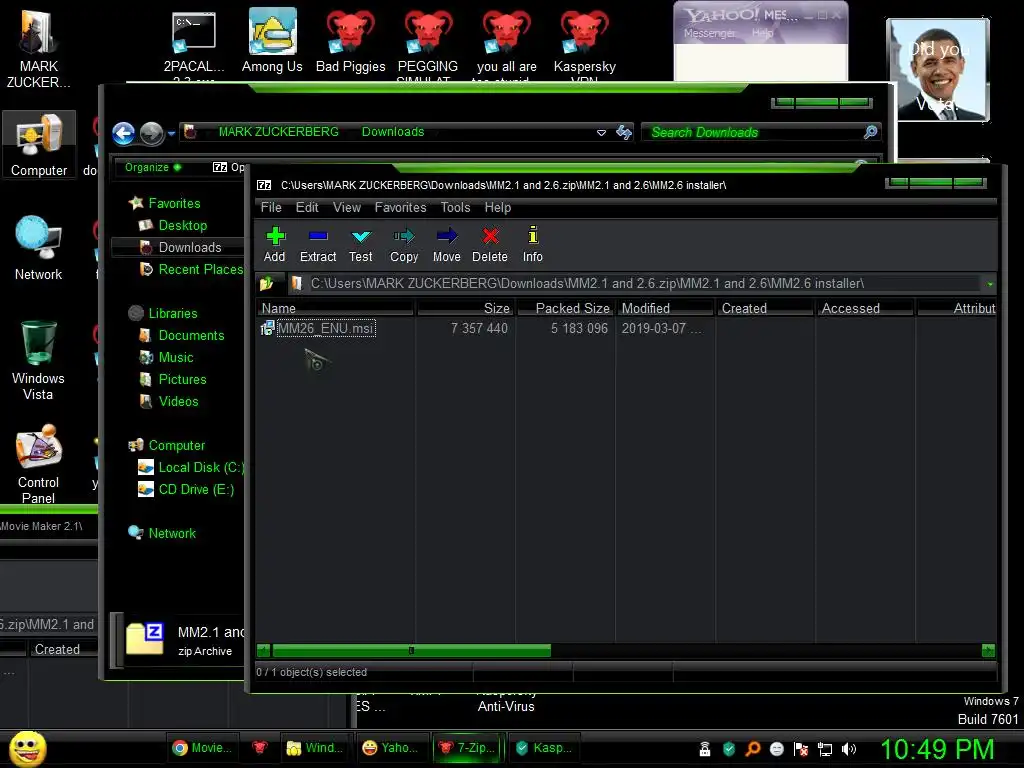The height and width of the screenshot is (768, 1024).
Task: Click the Copy tool in 7-Zip
Action: [x=404, y=244]
